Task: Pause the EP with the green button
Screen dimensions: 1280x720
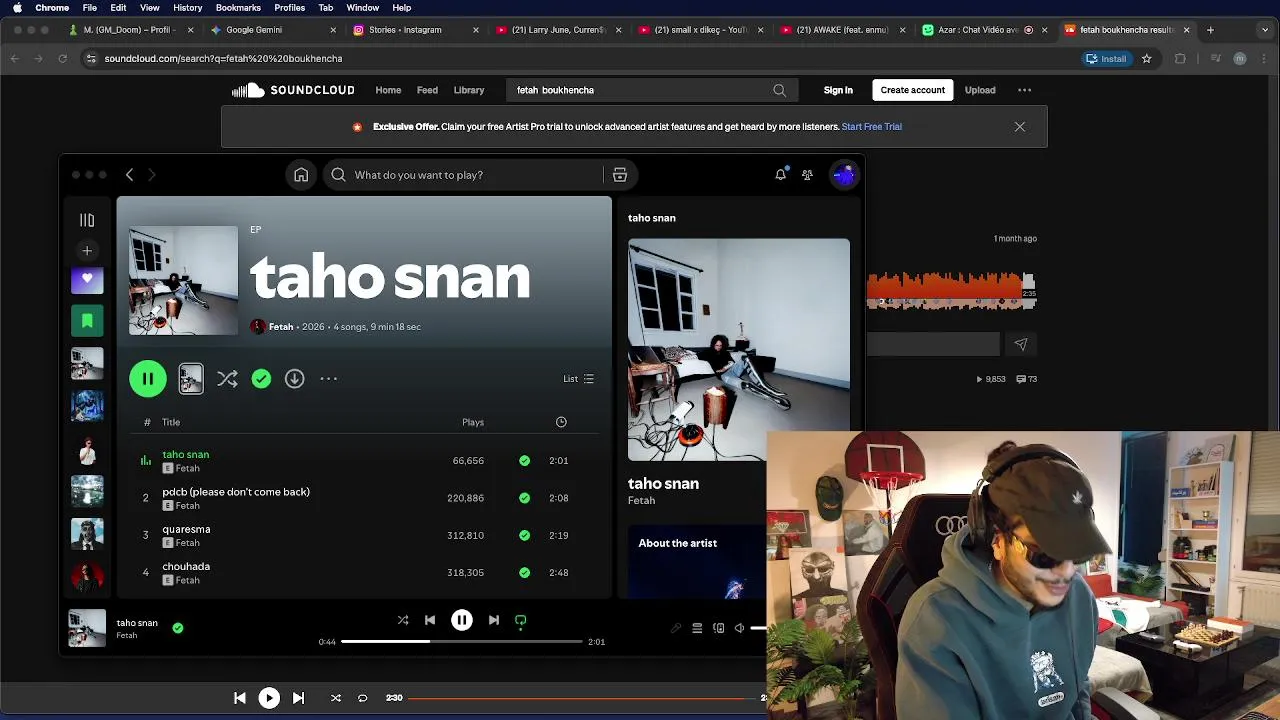Action: click(148, 378)
